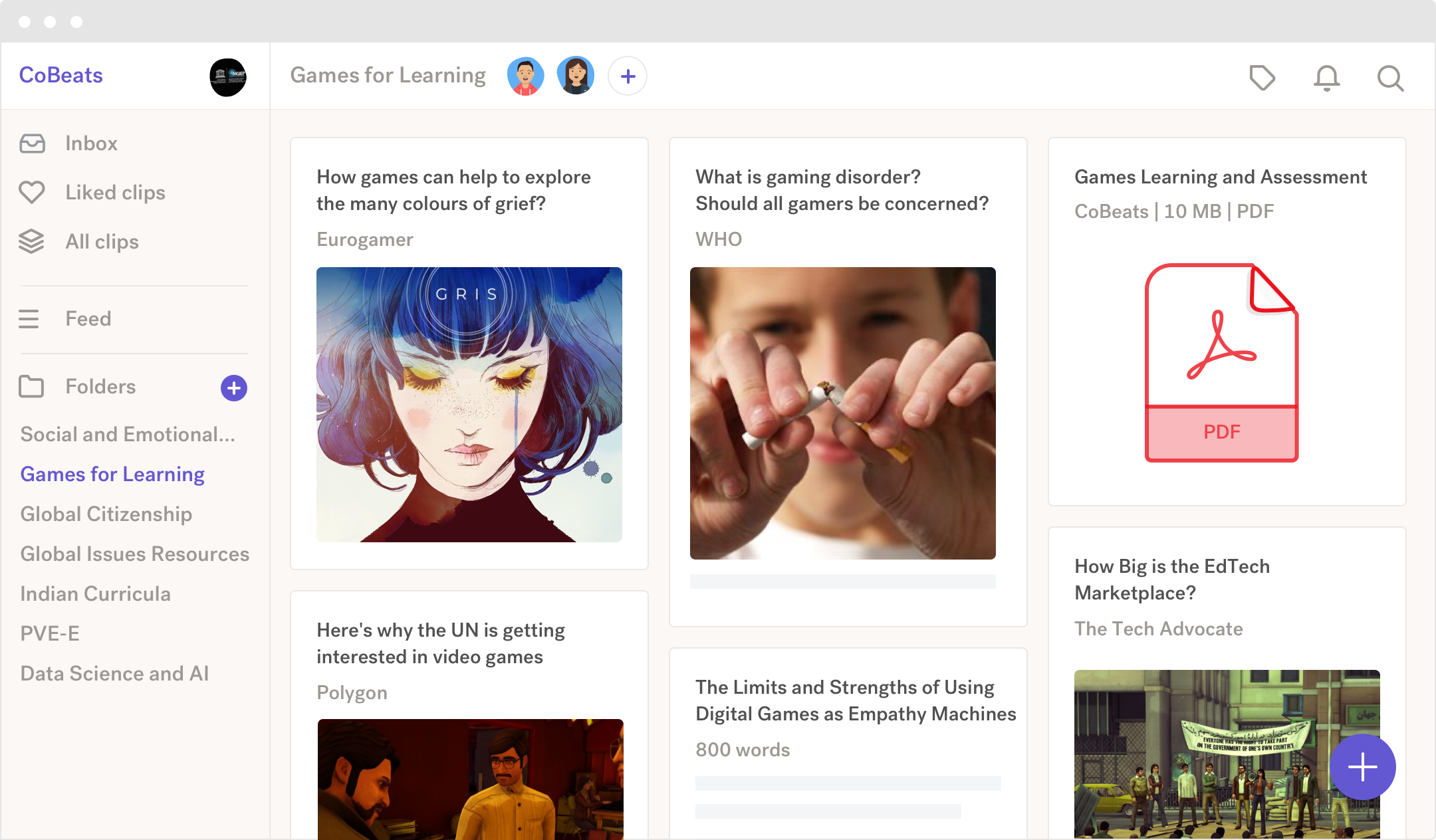Show All clips
Image resolution: width=1436 pixels, height=840 pixels.
coord(102,242)
